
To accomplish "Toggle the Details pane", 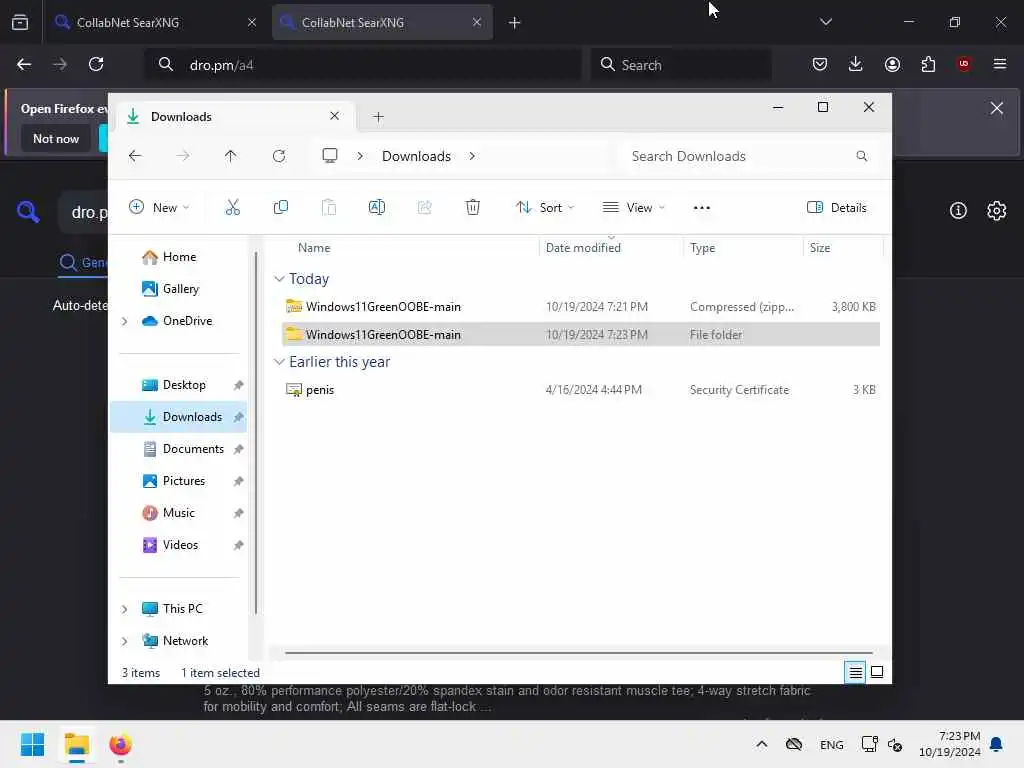I will (837, 208).
